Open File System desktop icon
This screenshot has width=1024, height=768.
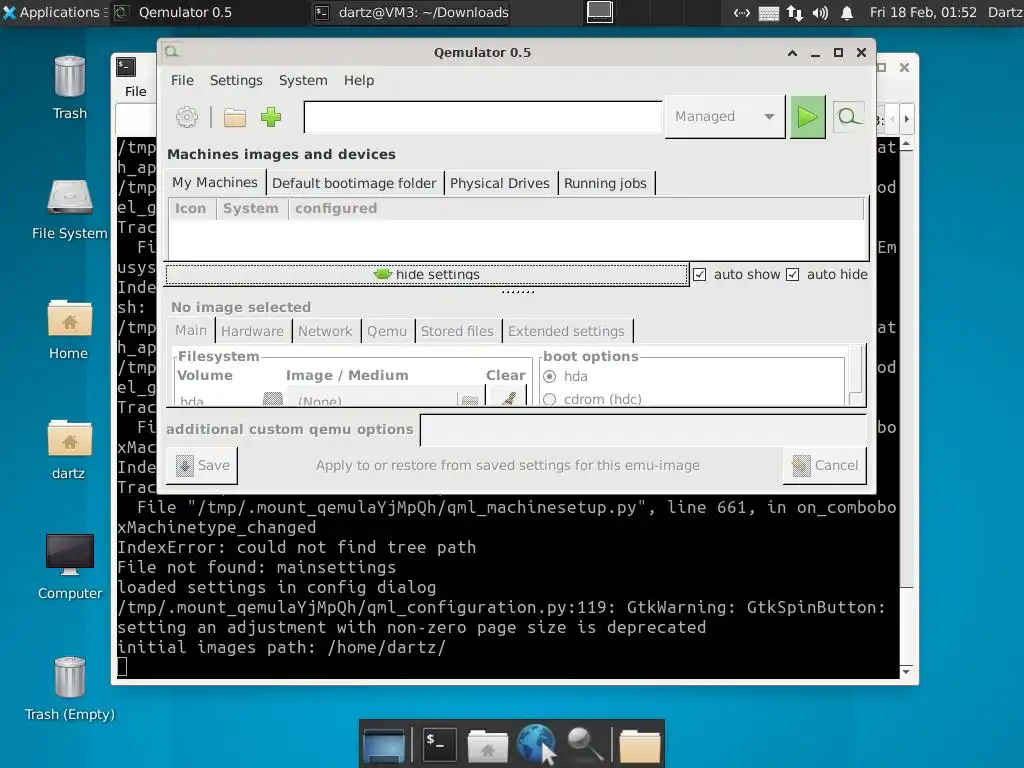(70, 210)
